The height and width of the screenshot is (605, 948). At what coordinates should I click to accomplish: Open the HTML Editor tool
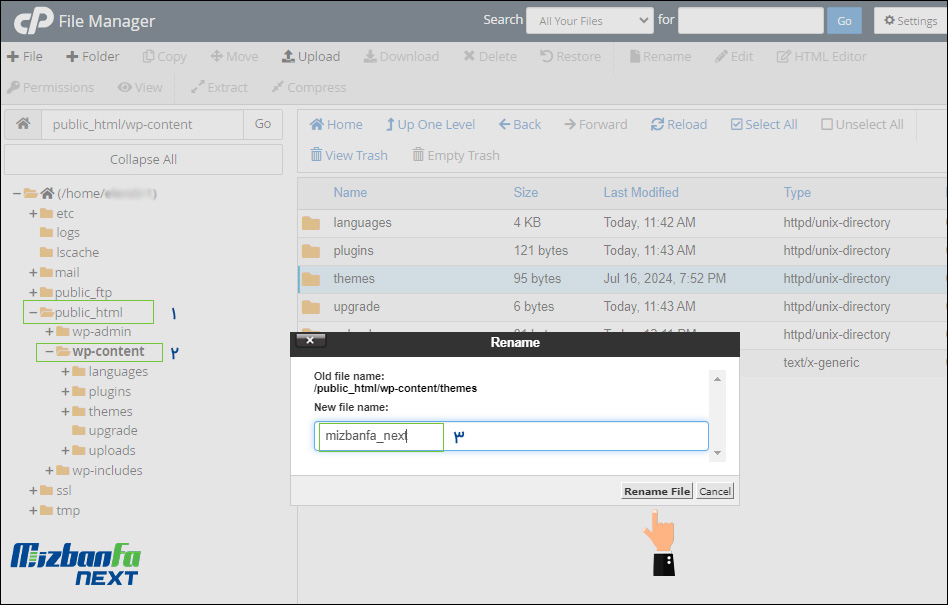point(821,56)
